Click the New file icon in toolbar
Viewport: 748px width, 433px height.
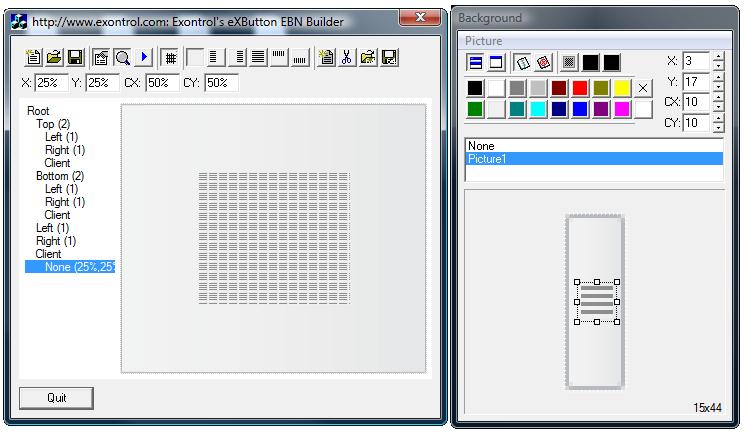point(33,58)
